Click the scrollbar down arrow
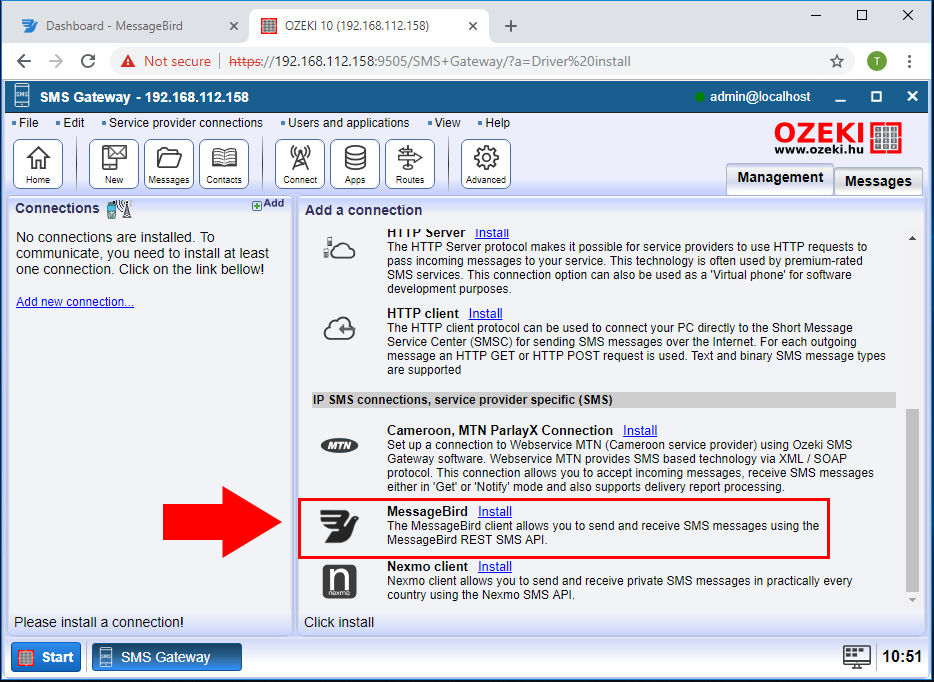Image resolution: width=934 pixels, height=682 pixels. click(x=912, y=600)
